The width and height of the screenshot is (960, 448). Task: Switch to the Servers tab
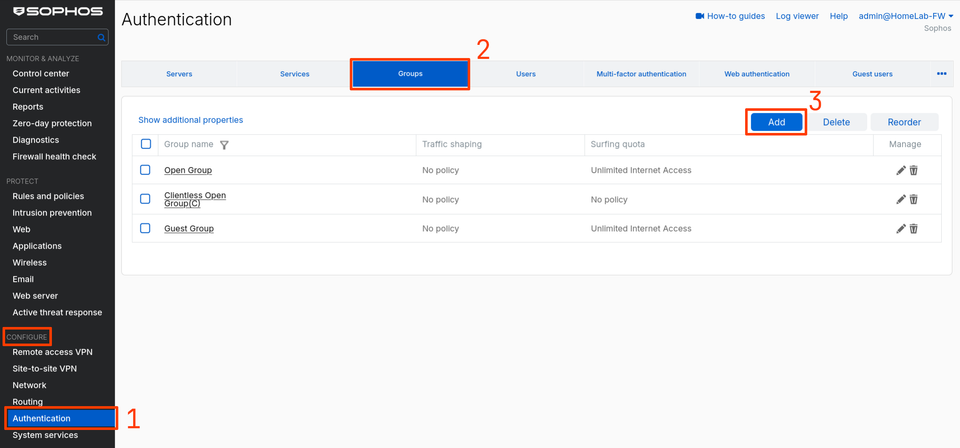179,74
